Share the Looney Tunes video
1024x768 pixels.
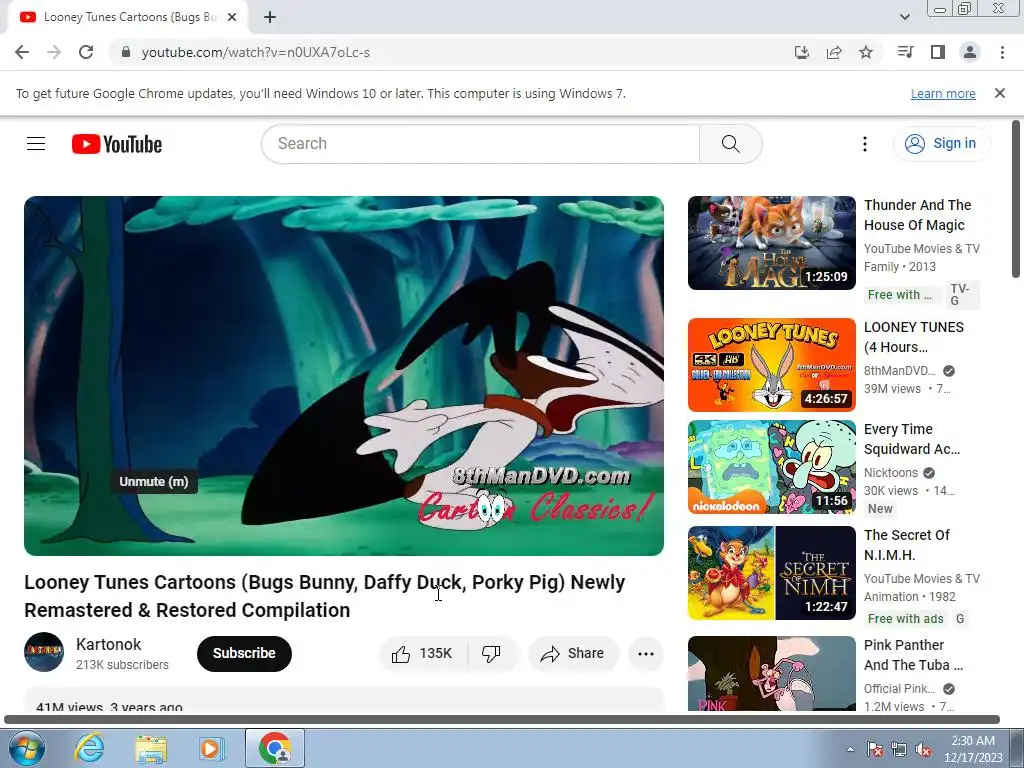[573, 653]
